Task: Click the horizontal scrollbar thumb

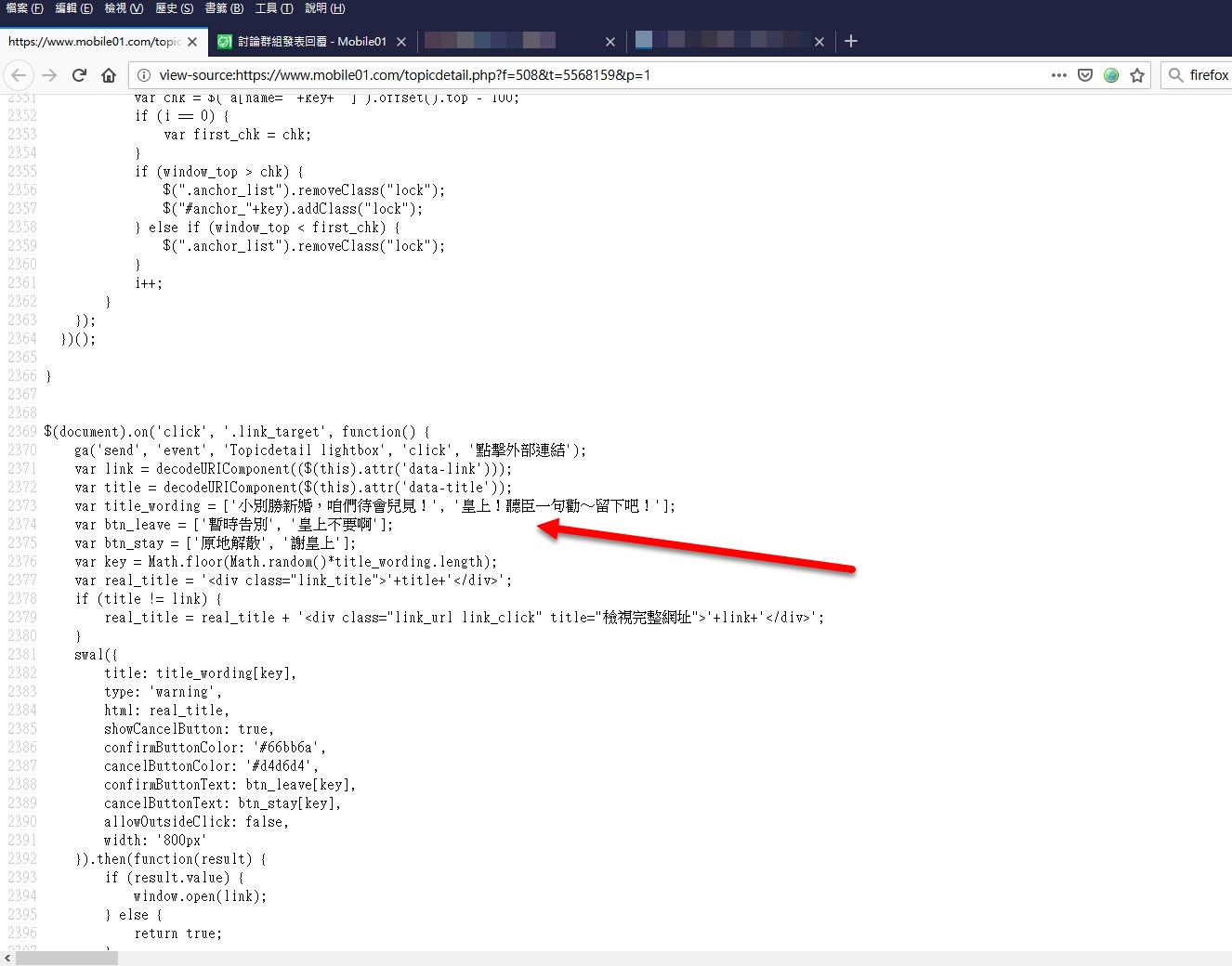Action: [67, 959]
